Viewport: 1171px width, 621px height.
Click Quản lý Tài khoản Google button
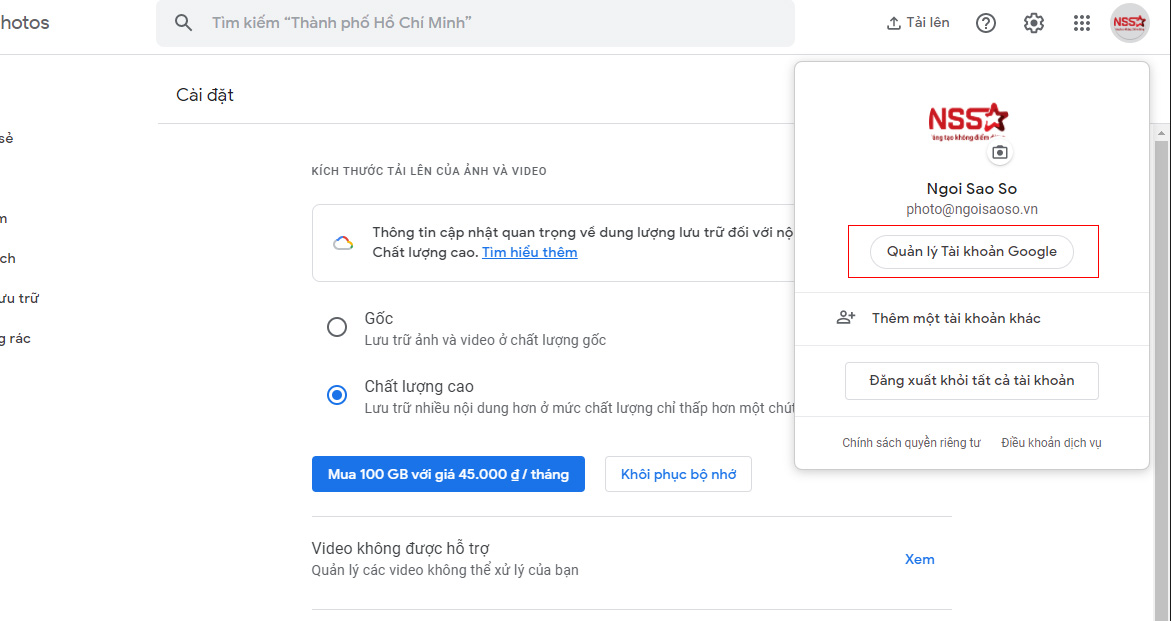coord(971,252)
